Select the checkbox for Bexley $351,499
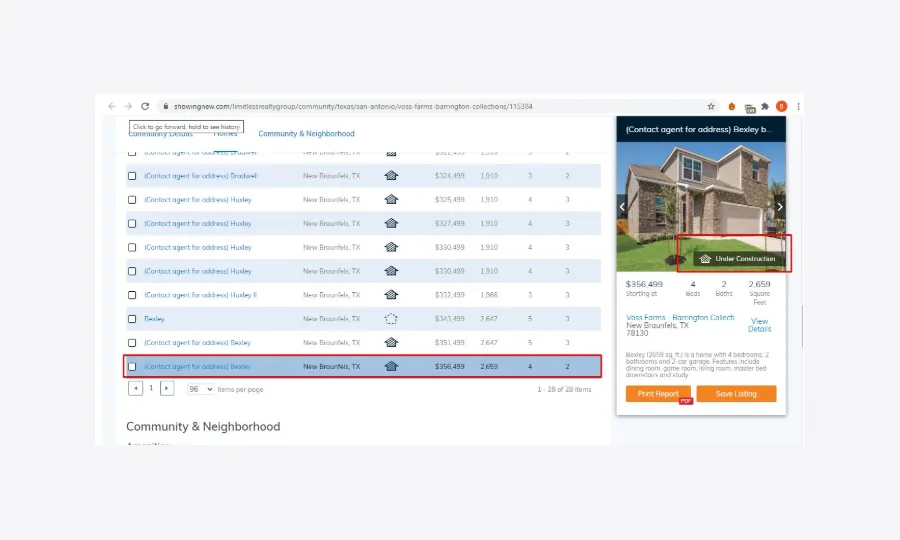This screenshot has width=900, height=540. point(132,343)
